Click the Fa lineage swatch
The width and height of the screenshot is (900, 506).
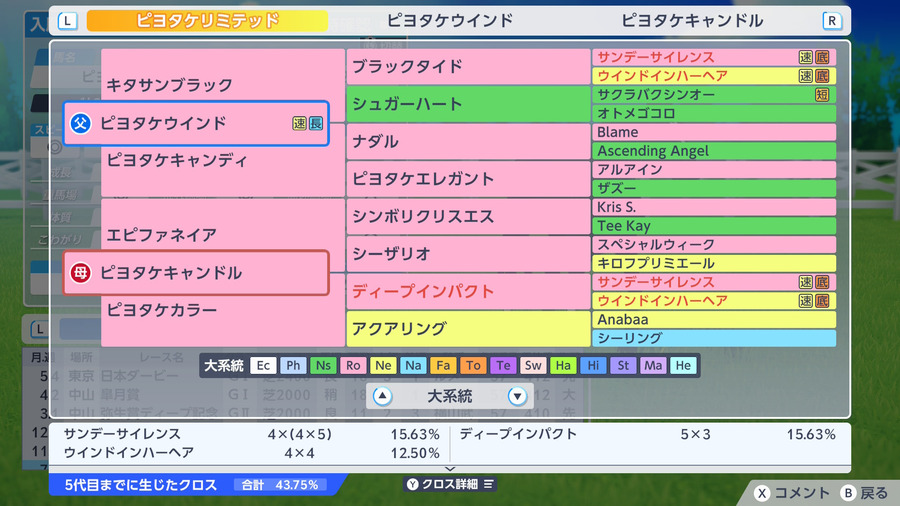[x=443, y=365]
